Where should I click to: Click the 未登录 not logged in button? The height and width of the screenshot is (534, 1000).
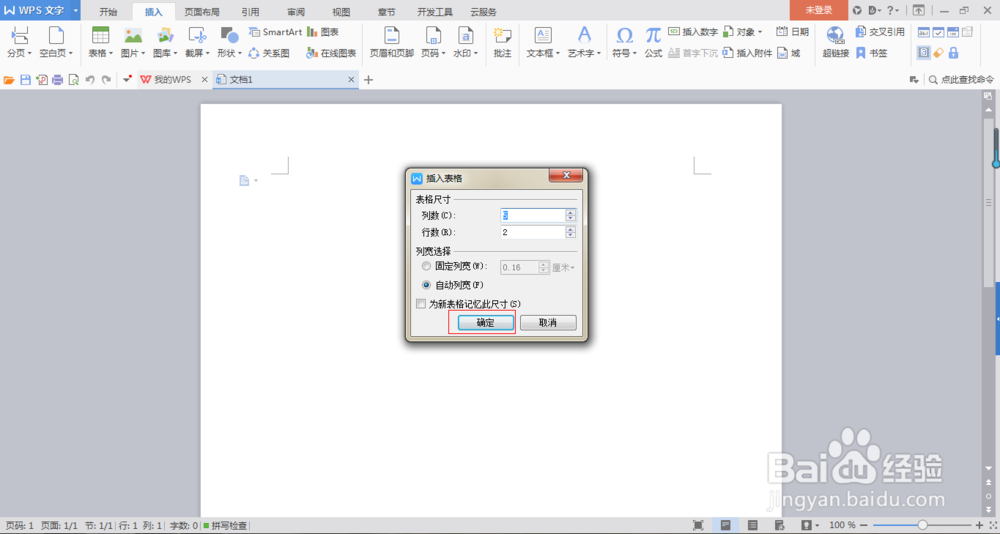pos(819,10)
